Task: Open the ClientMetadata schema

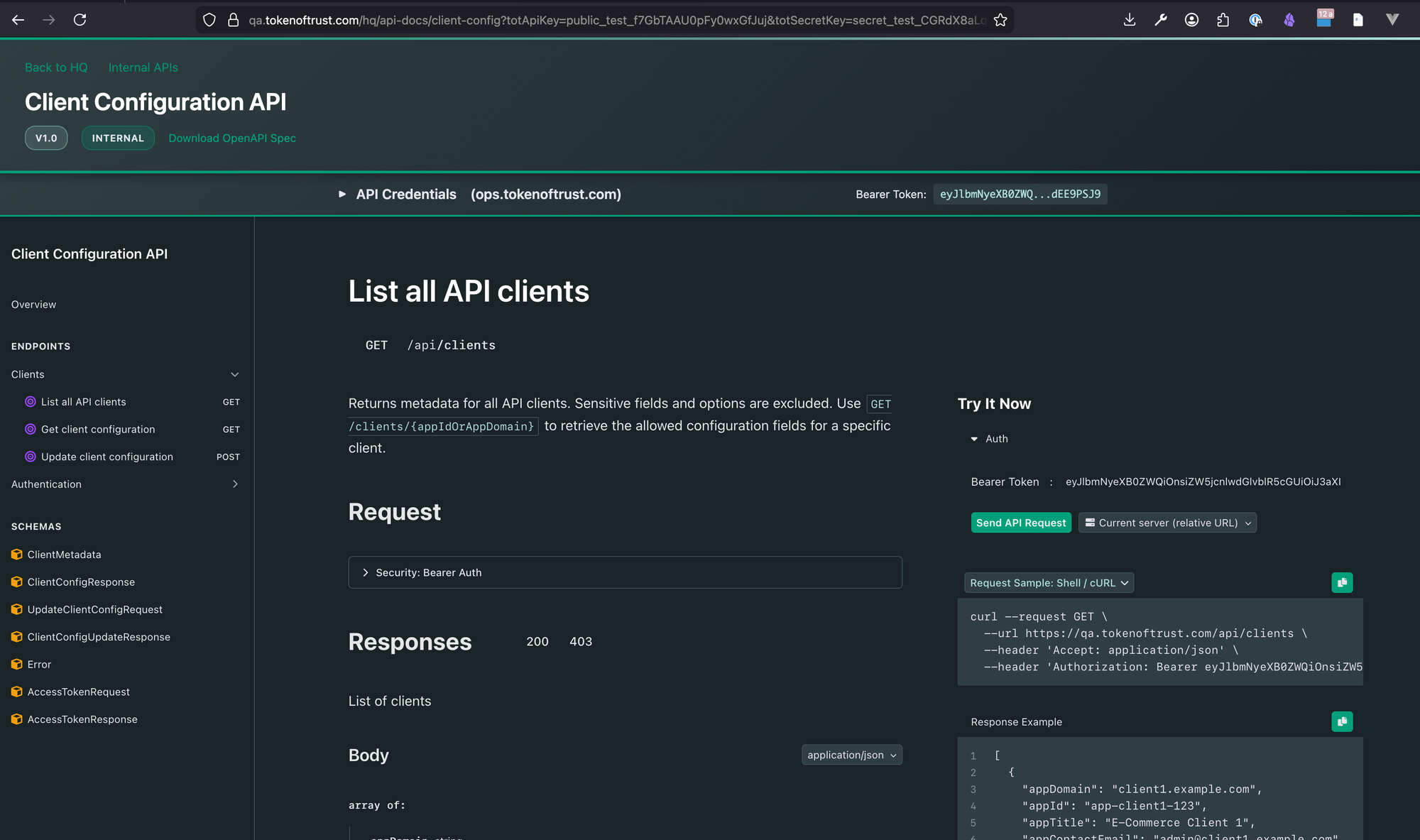Action: (x=64, y=555)
